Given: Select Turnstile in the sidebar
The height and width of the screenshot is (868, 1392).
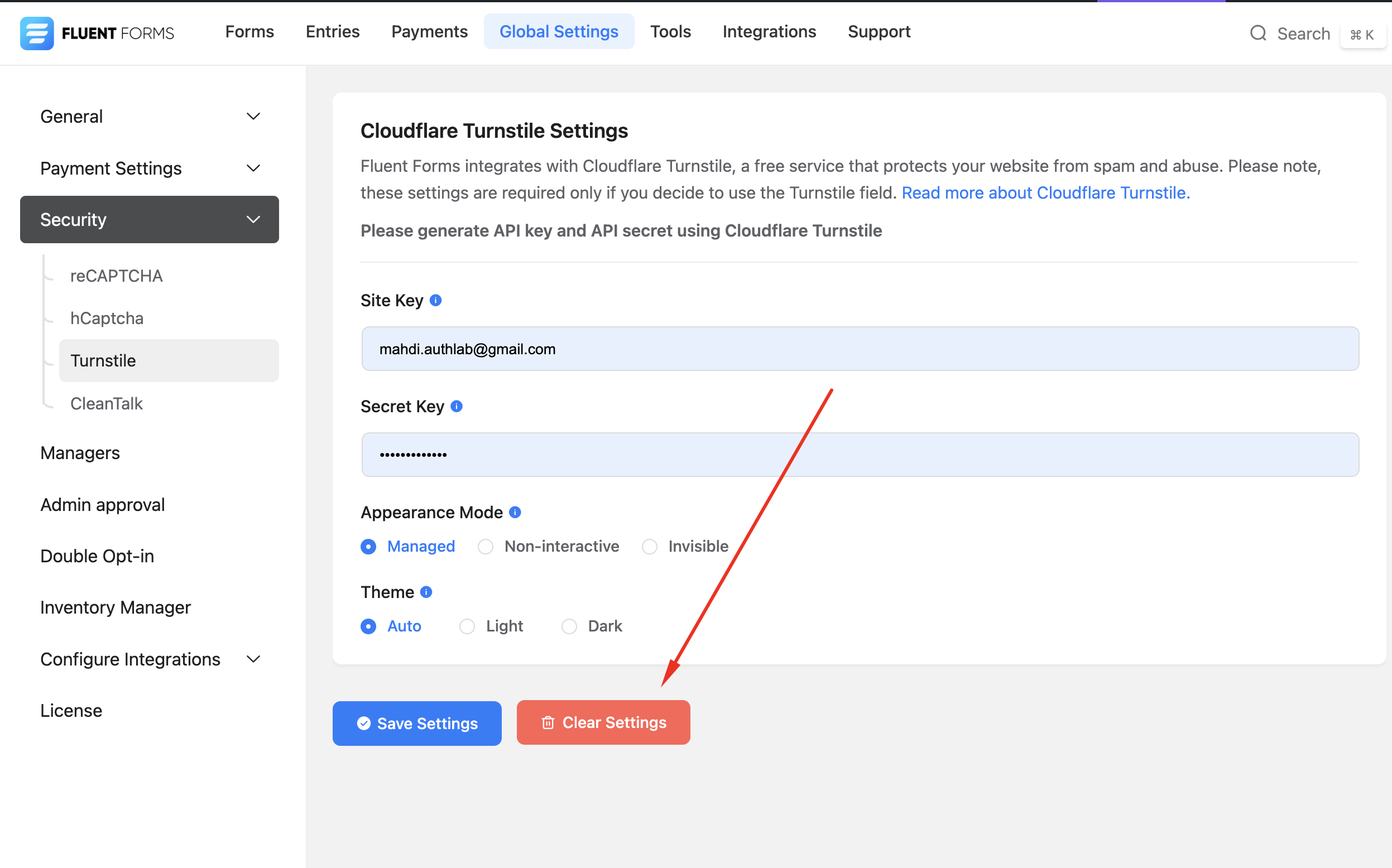Looking at the screenshot, I should 169,360.
